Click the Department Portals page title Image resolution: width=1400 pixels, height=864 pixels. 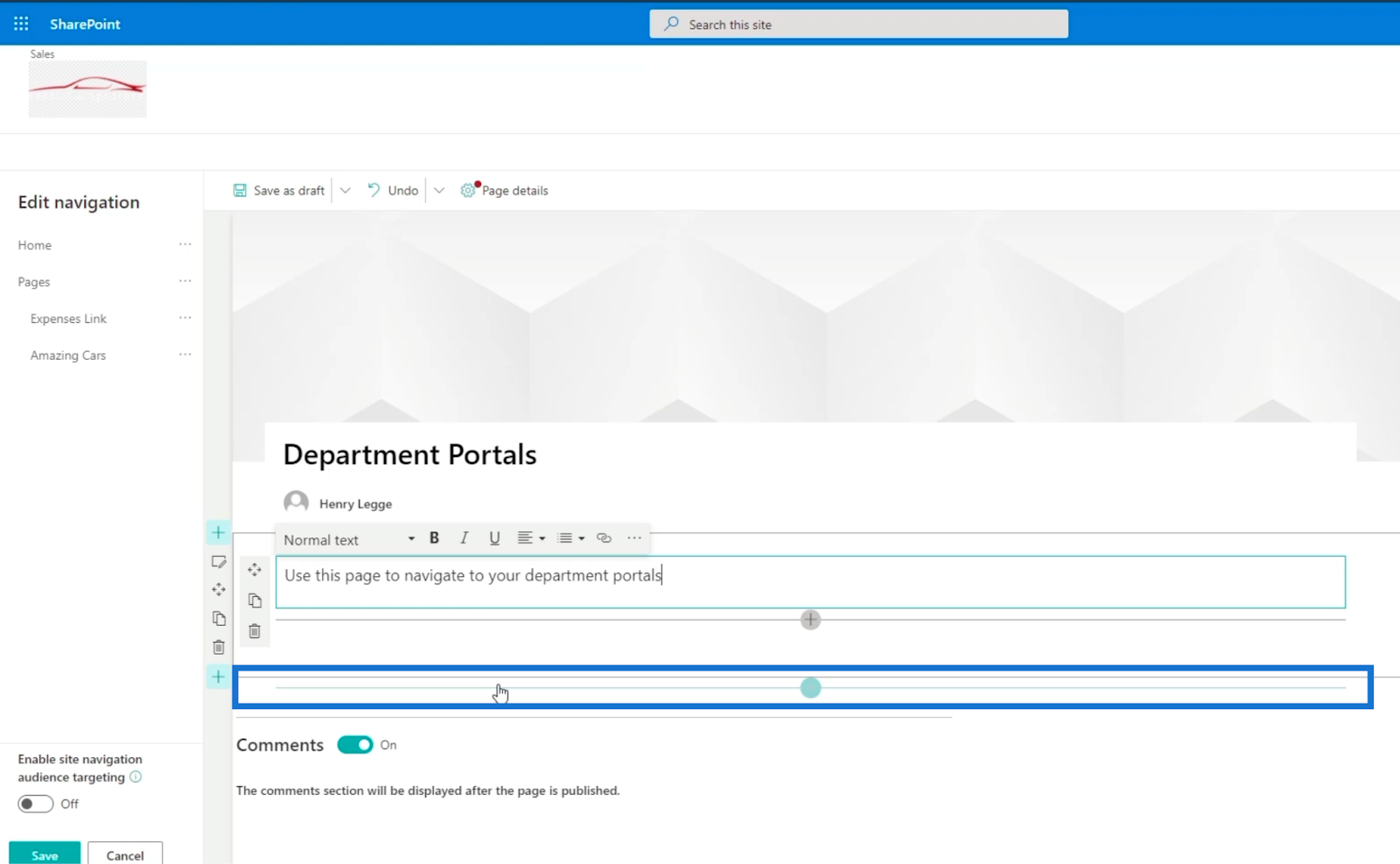[x=409, y=454]
